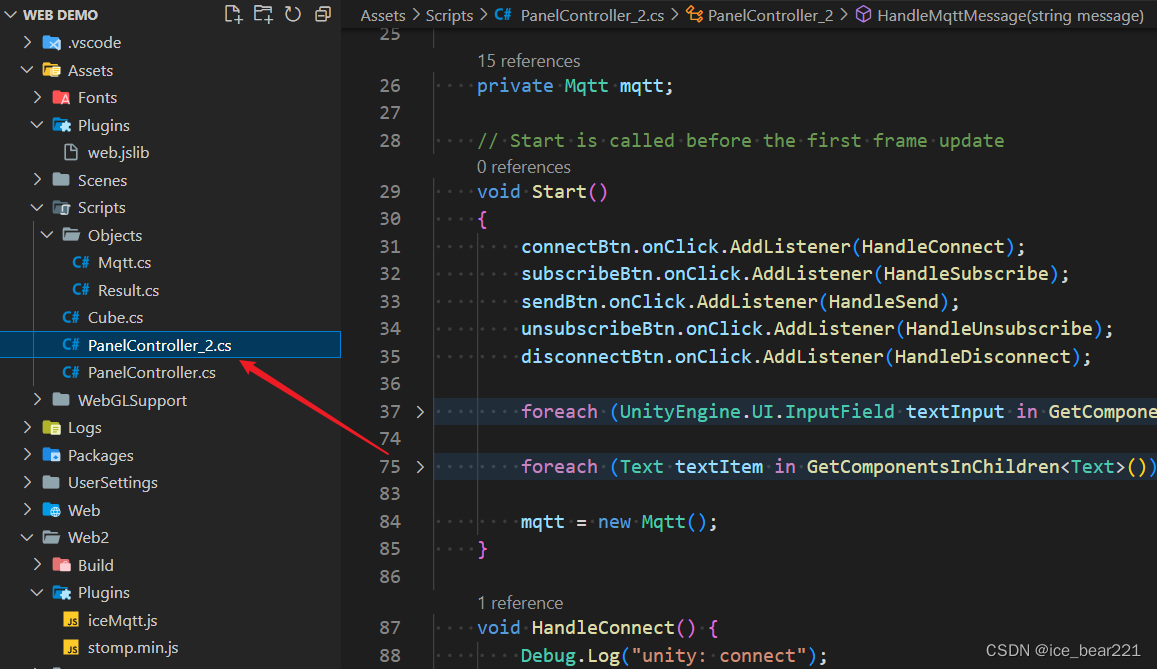The height and width of the screenshot is (669, 1157).
Task: Click the Fonts folder icon
Action: point(62,97)
